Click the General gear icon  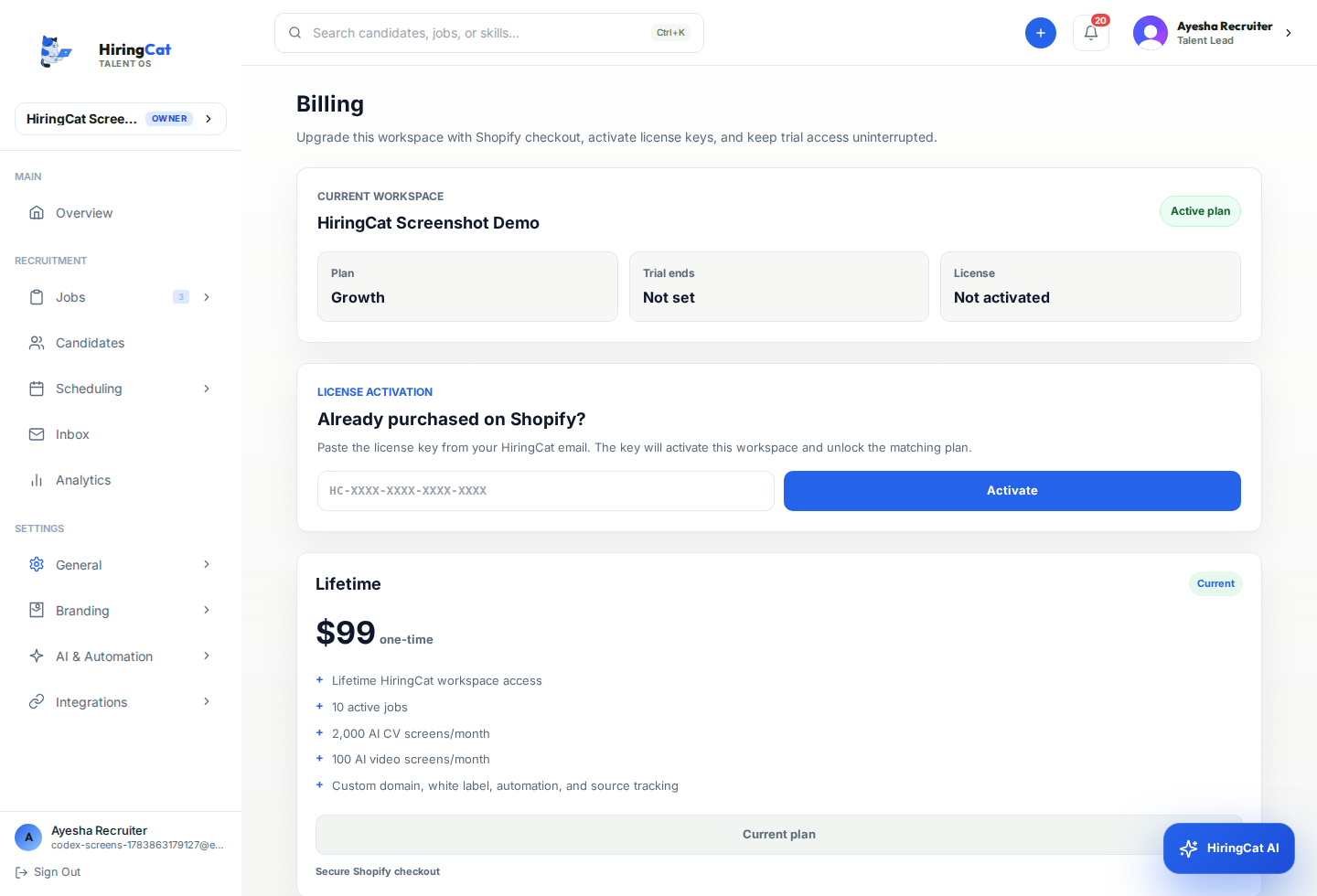(37, 564)
